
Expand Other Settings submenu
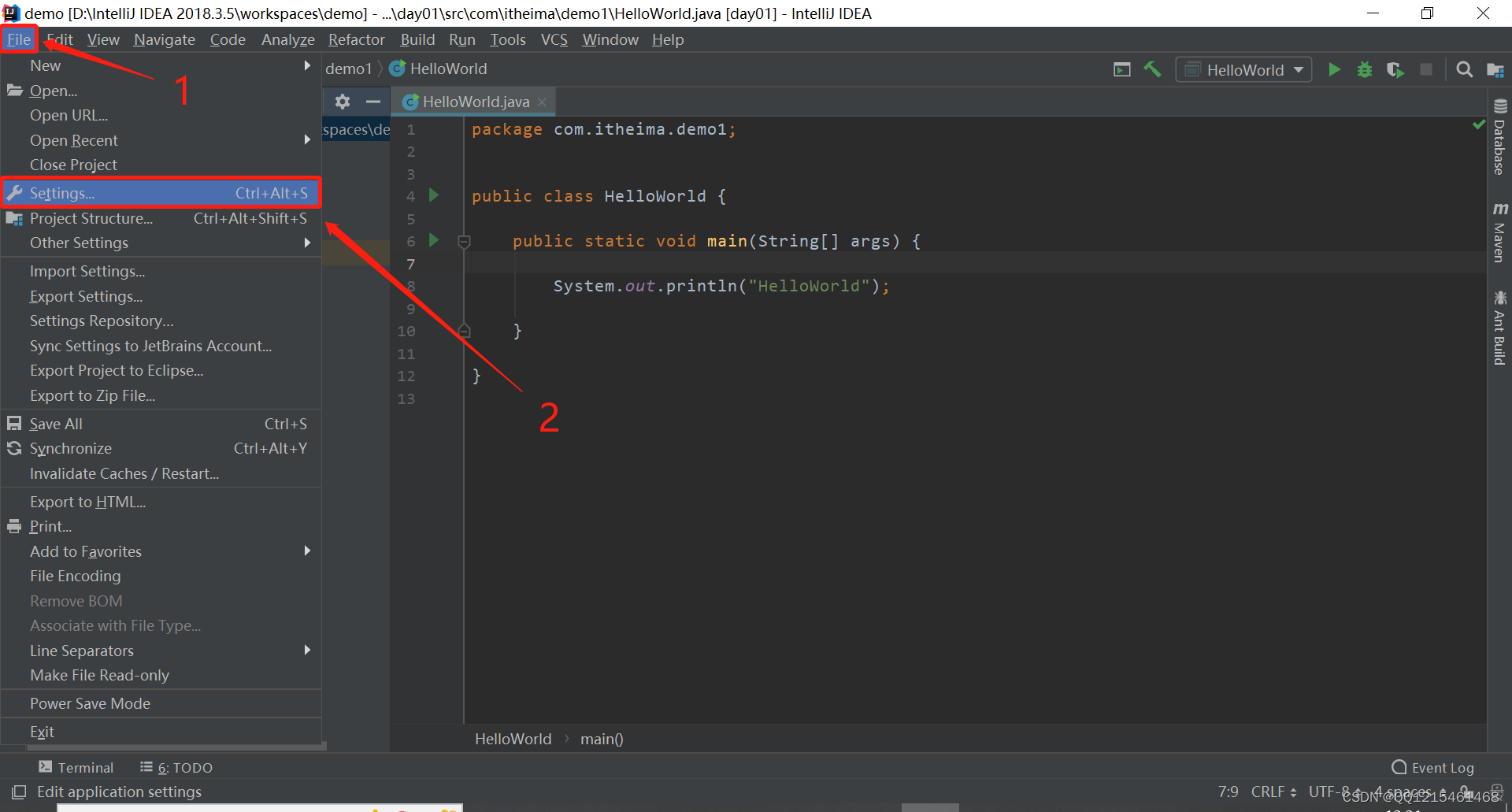(x=161, y=243)
